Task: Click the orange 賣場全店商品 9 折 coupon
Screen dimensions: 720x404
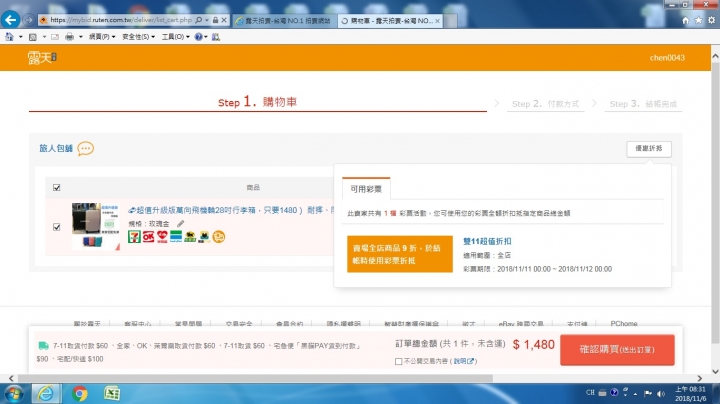Action: click(399, 254)
